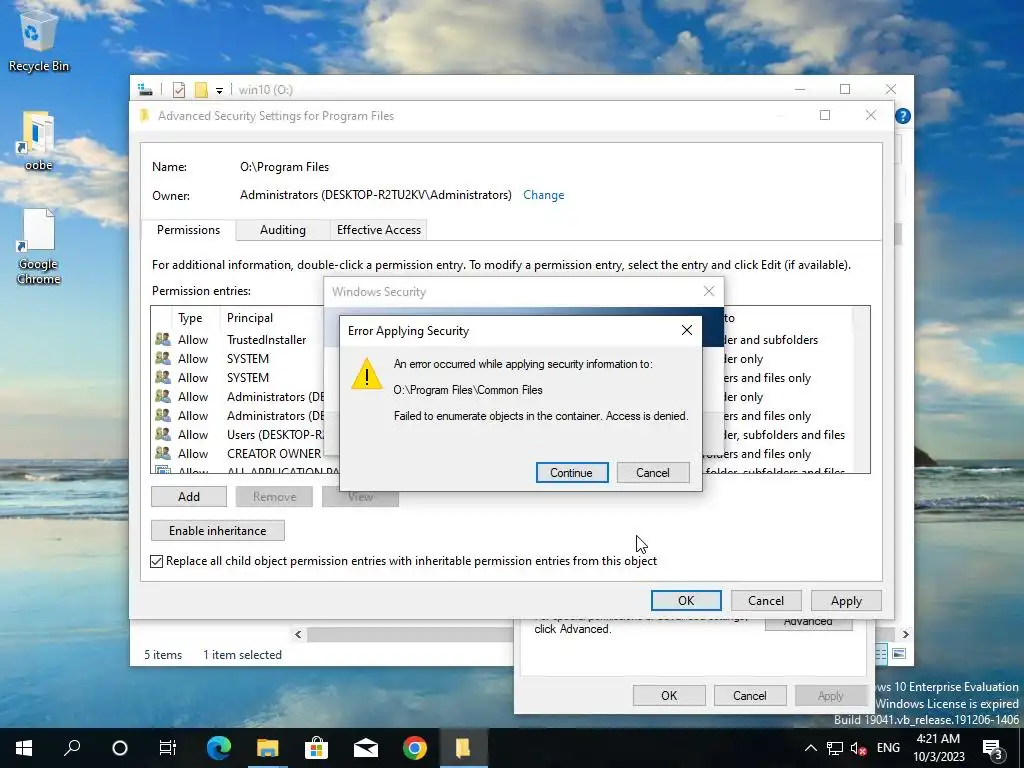Open the notification center icon
Viewport: 1024px width, 768px height.
click(993, 748)
